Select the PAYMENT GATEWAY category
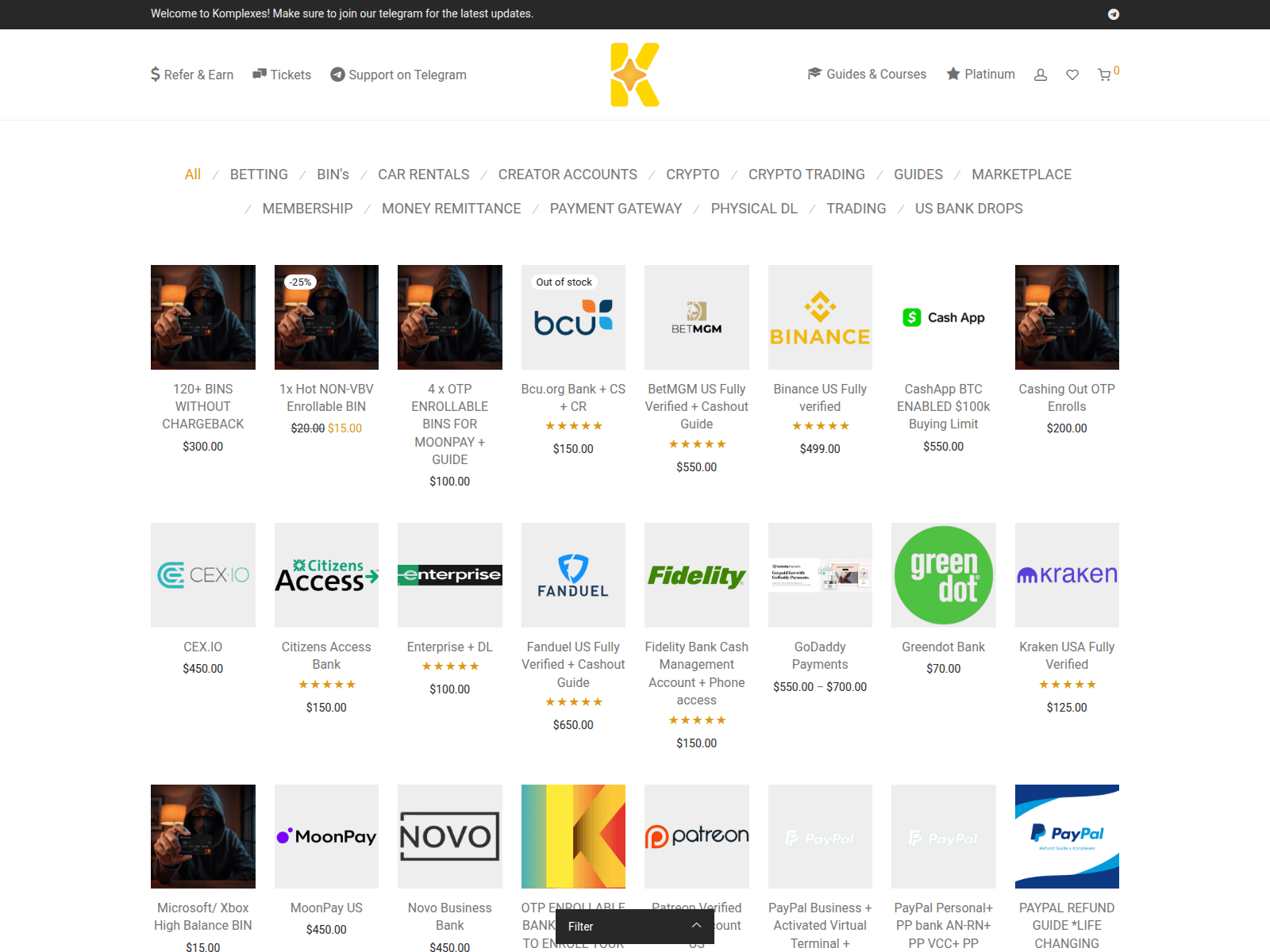Image resolution: width=1270 pixels, height=952 pixels. coord(616,209)
